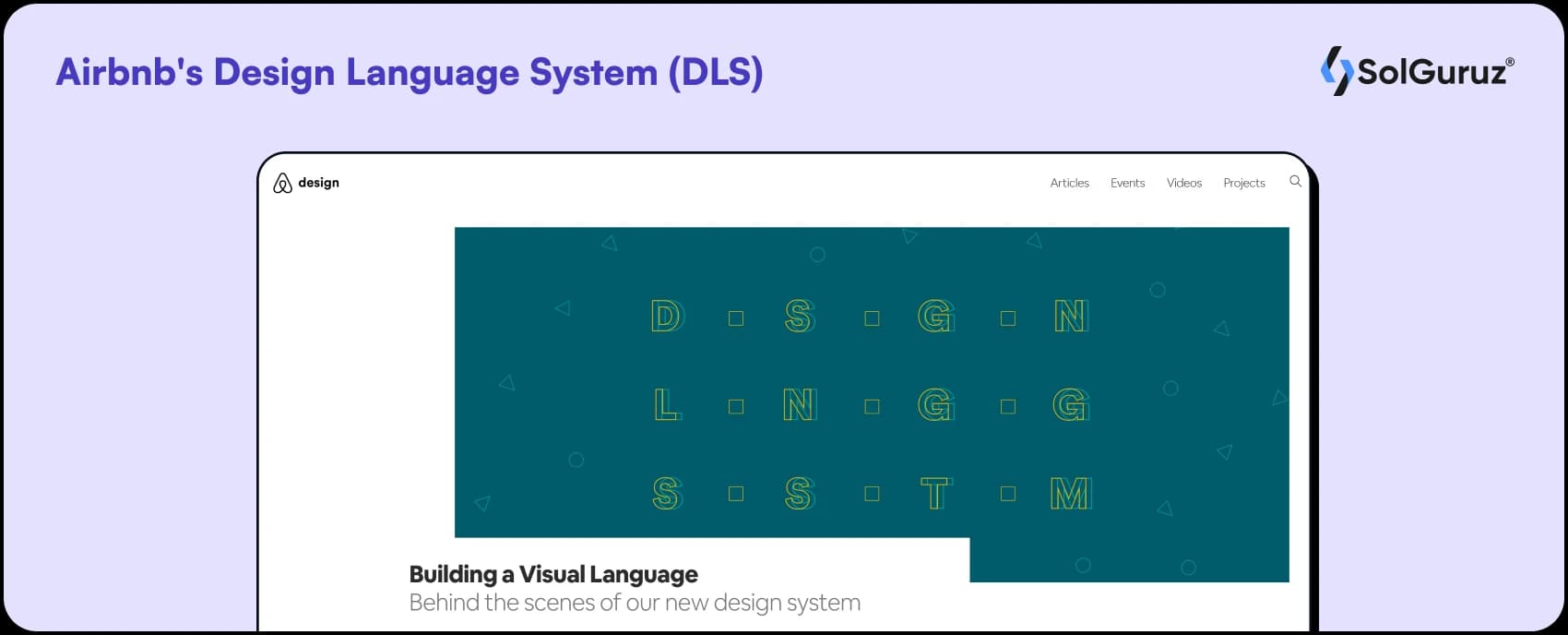The height and width of the screenshot is (635, 1568).
Task: Click the Behind the scenes subtitle text
Action: click(x=635, y=603)
